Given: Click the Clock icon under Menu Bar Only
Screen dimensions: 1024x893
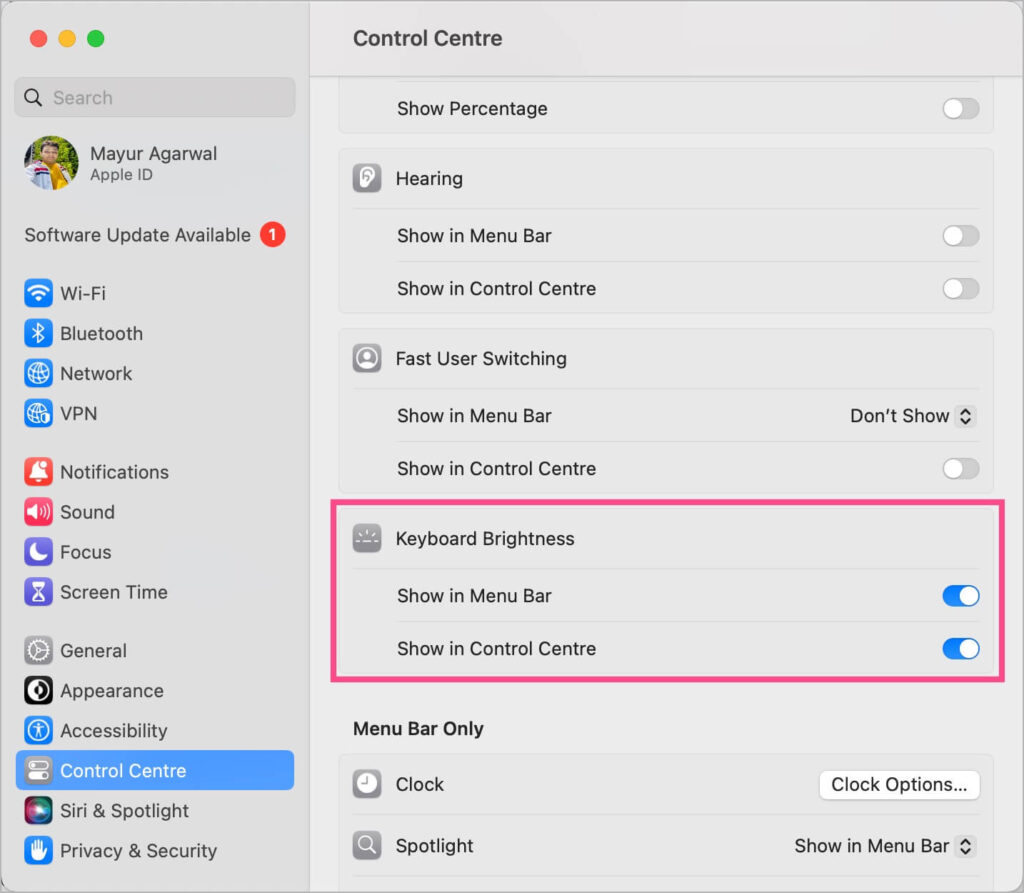Looking at the screenshot, I should (x=367, y=785).
